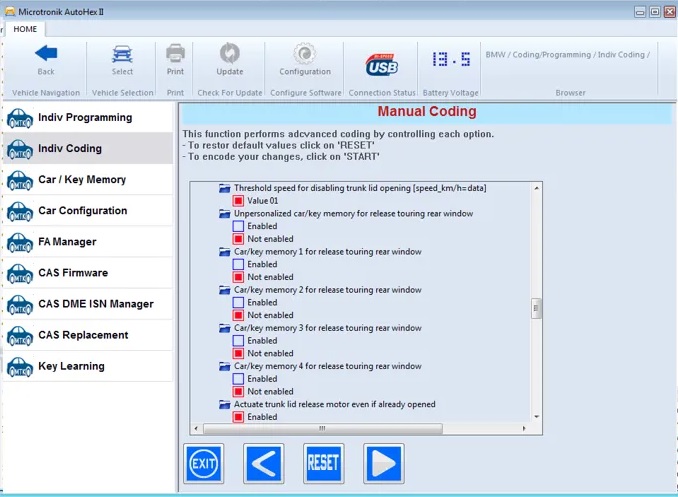Click the Manual Coding heading

427,112
